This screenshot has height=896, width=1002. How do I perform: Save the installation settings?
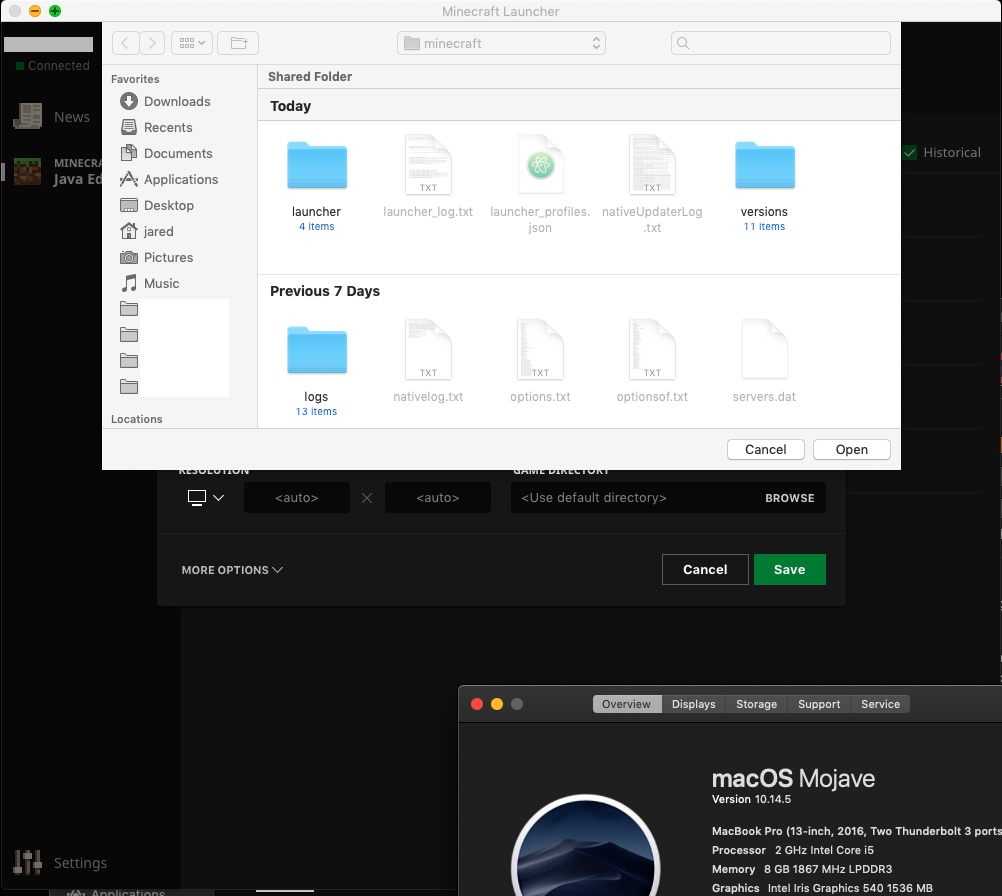point(790,569)
